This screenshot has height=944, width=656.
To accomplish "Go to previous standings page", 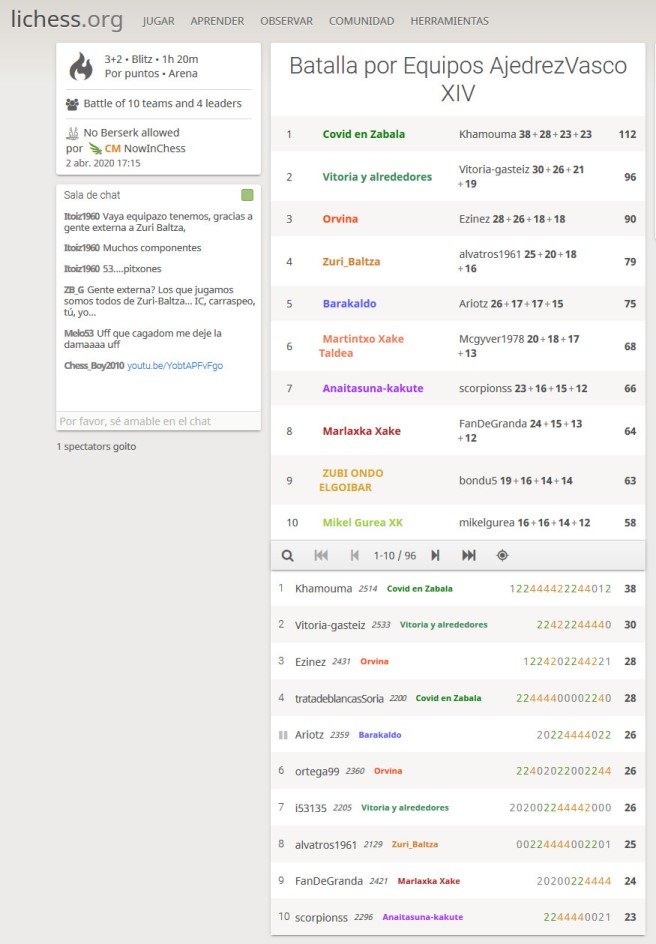I will (354, 555).
